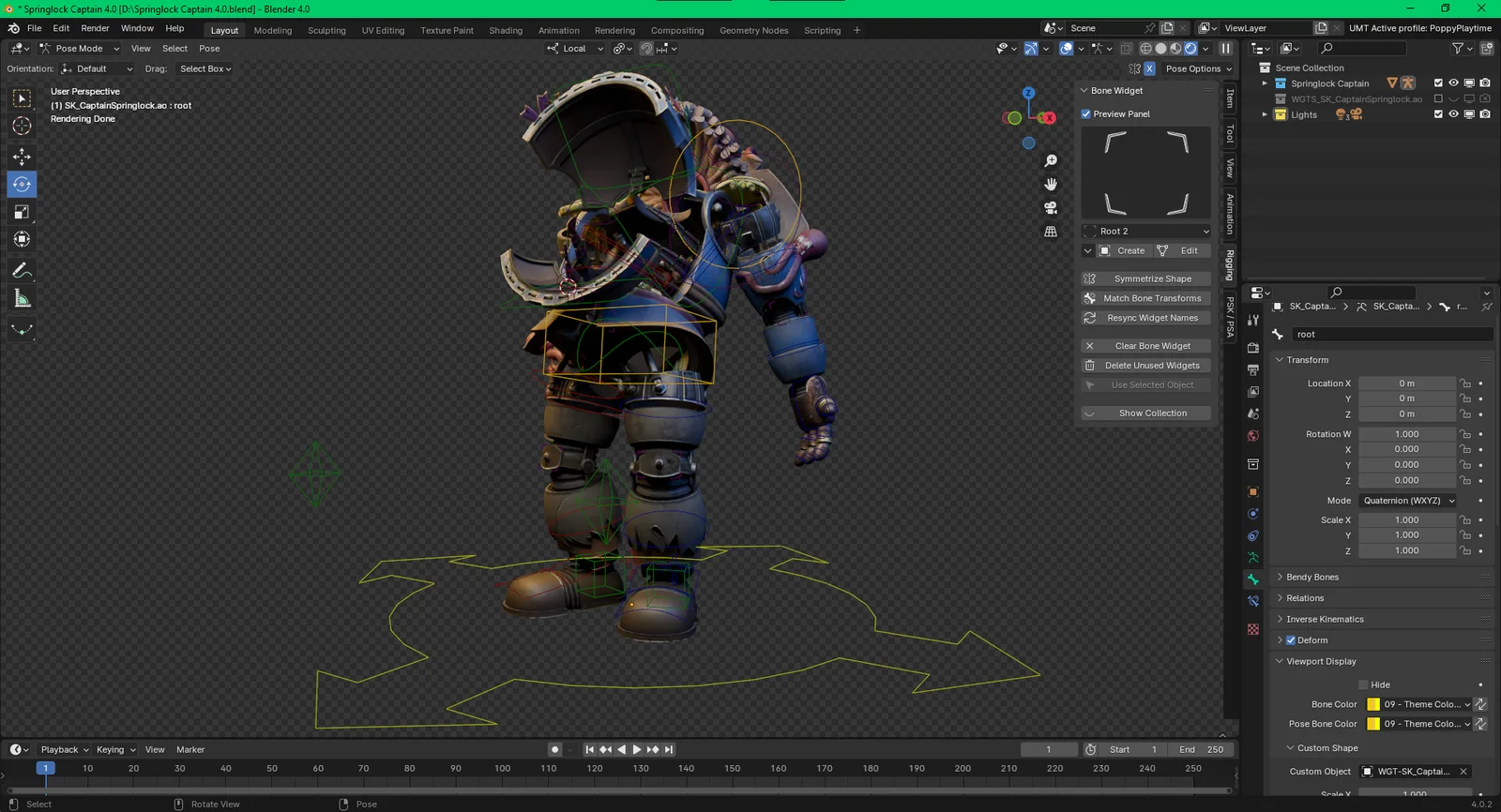Click the yellow Bone Color swatch
The height and width of the screenshot is (812, 1501).
1373,704
